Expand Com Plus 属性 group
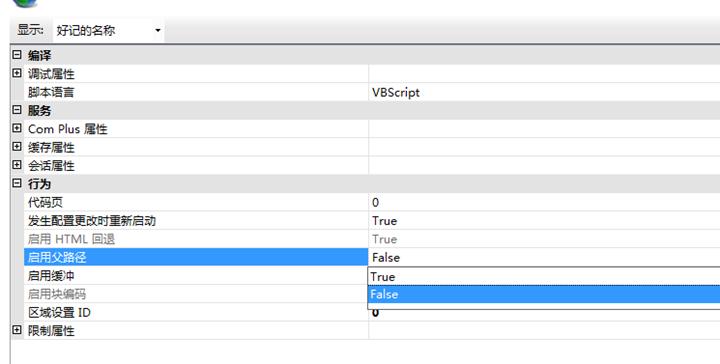Screen dimensions: 720x364 coord(17,129)
